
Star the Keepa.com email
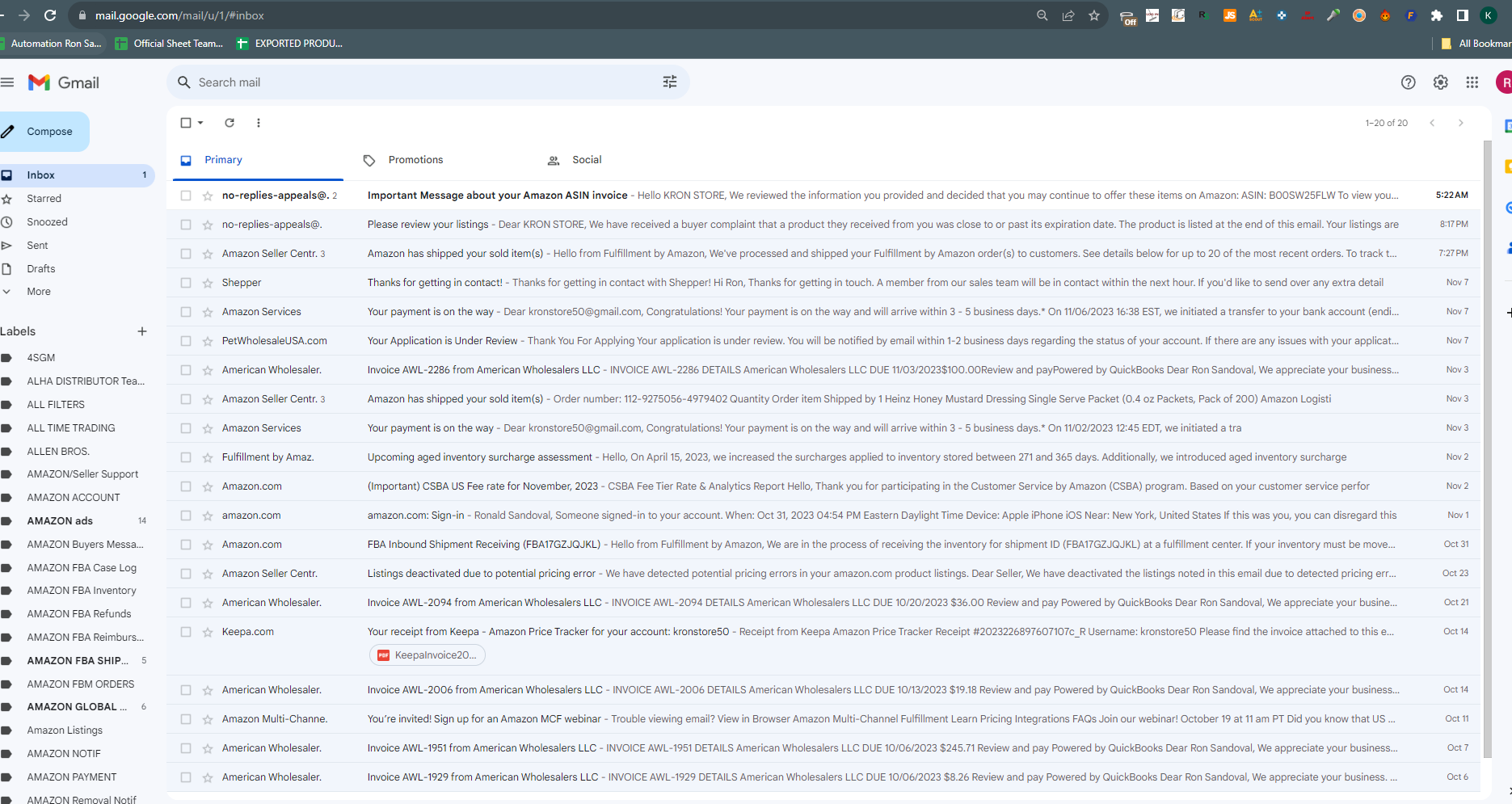(208, 632)
